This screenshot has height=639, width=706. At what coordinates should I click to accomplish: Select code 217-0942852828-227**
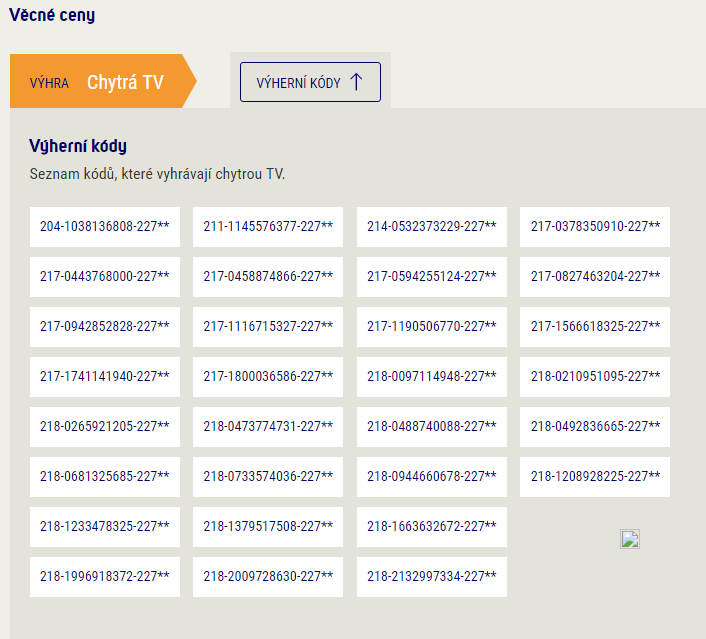(x=105, y=327)
